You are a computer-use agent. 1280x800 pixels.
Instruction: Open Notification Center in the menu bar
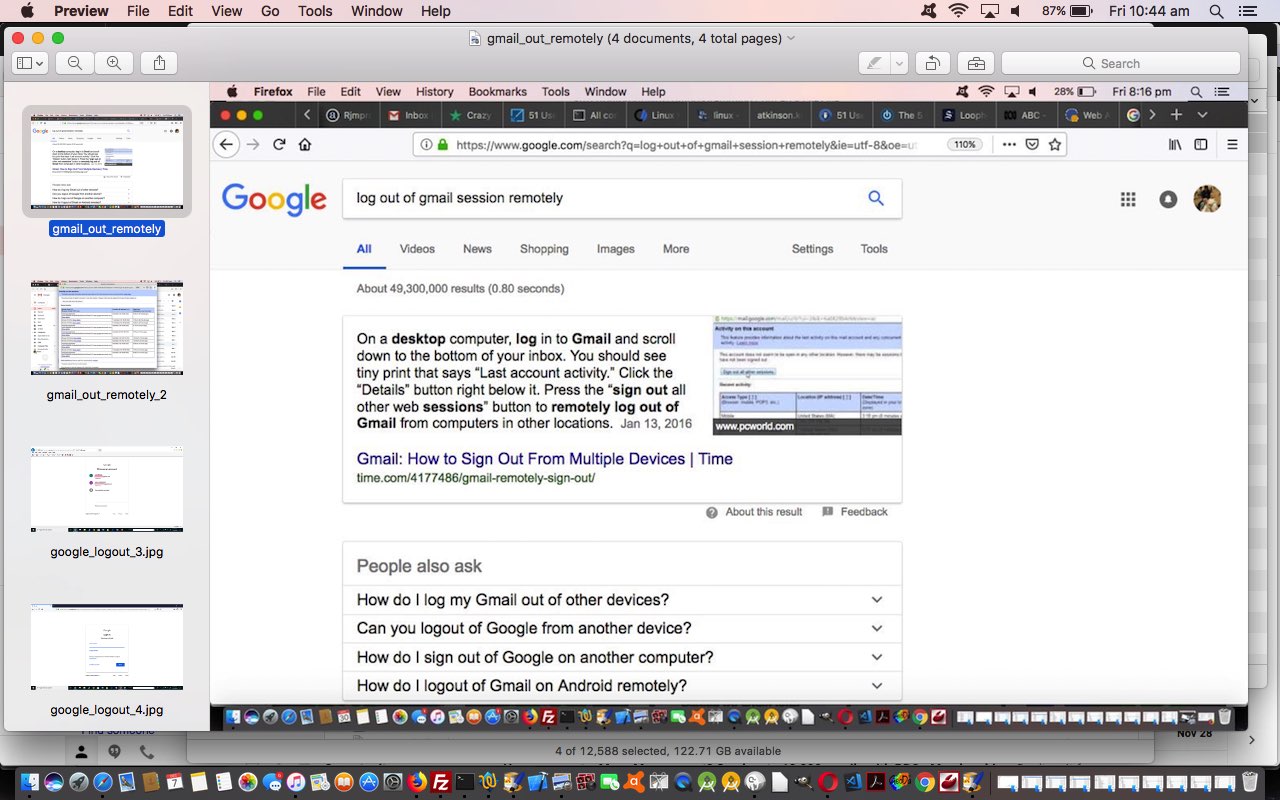coord(1247,11)
